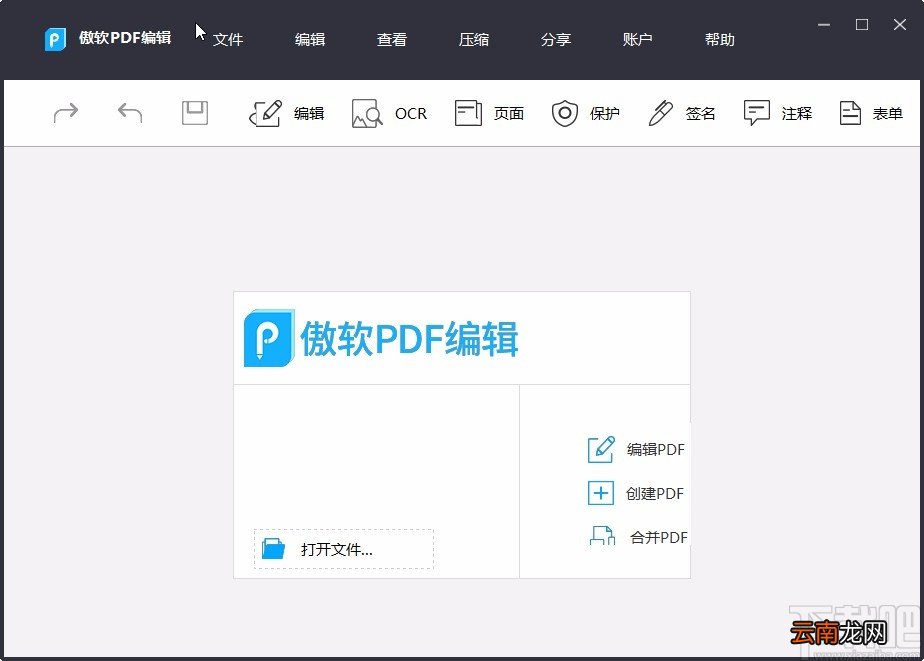Open the 分享 menu
This screenshot has width=924, height=661.
pos(556,39)
